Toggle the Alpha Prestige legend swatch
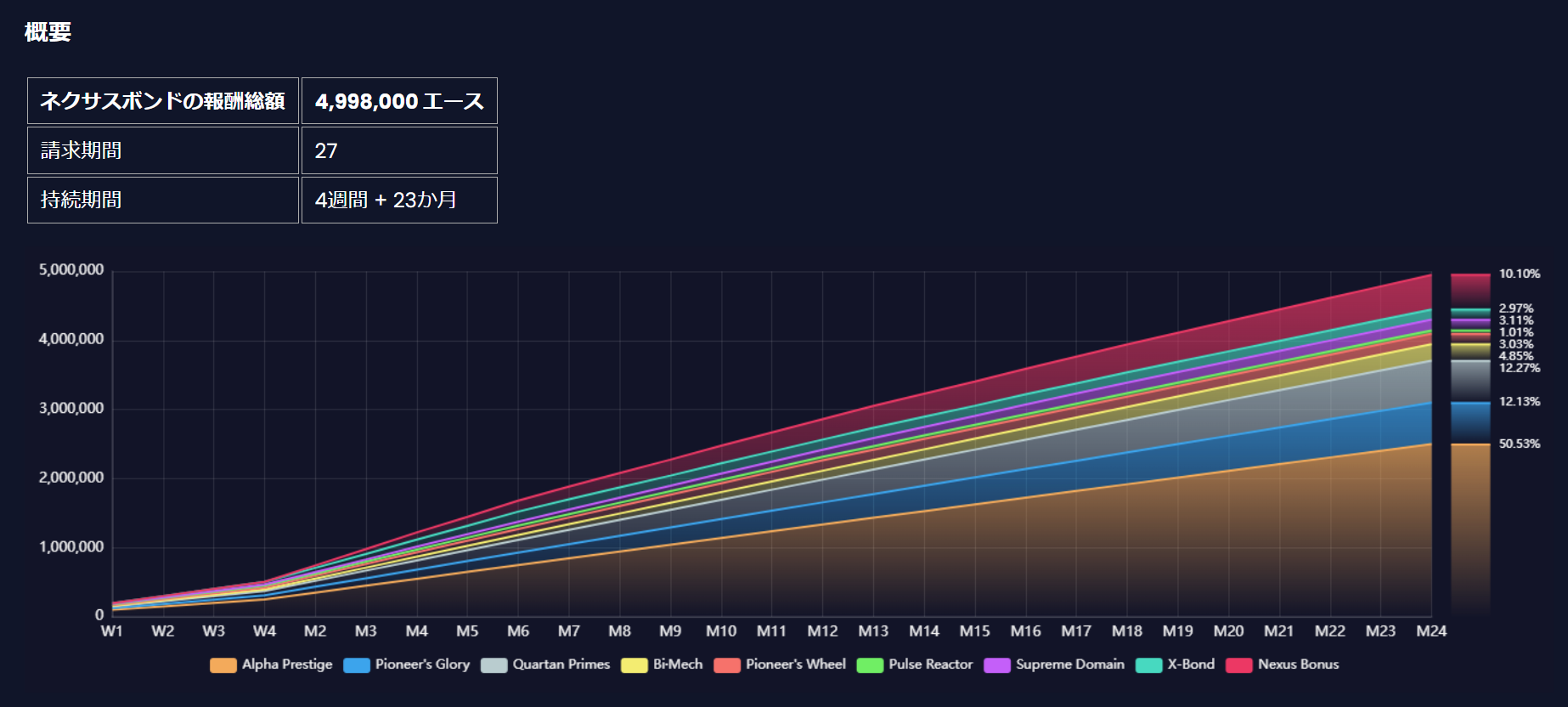This screenshot has height=707, width=1568. point(223,665)
